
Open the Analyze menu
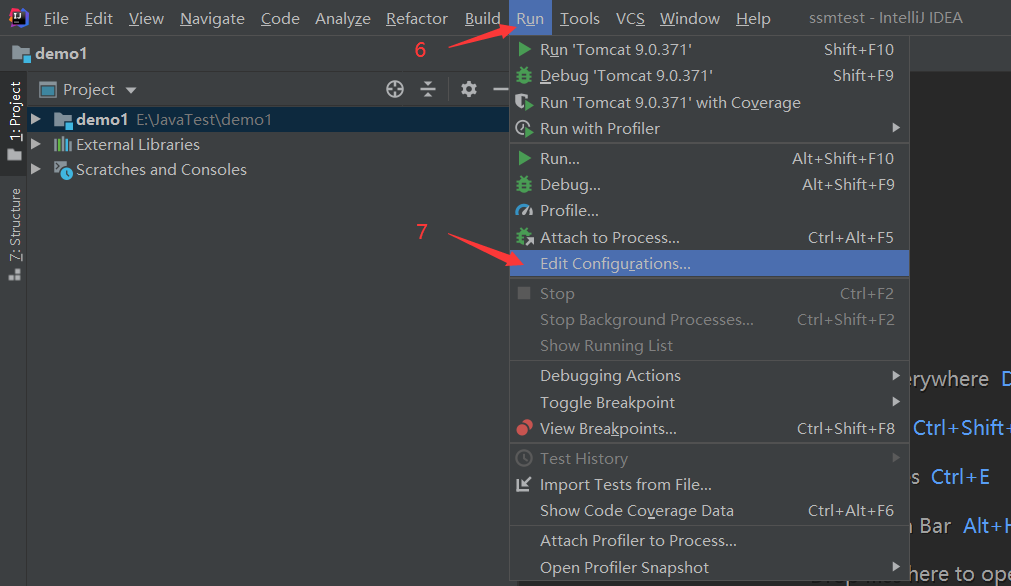[x=342, y=19]
